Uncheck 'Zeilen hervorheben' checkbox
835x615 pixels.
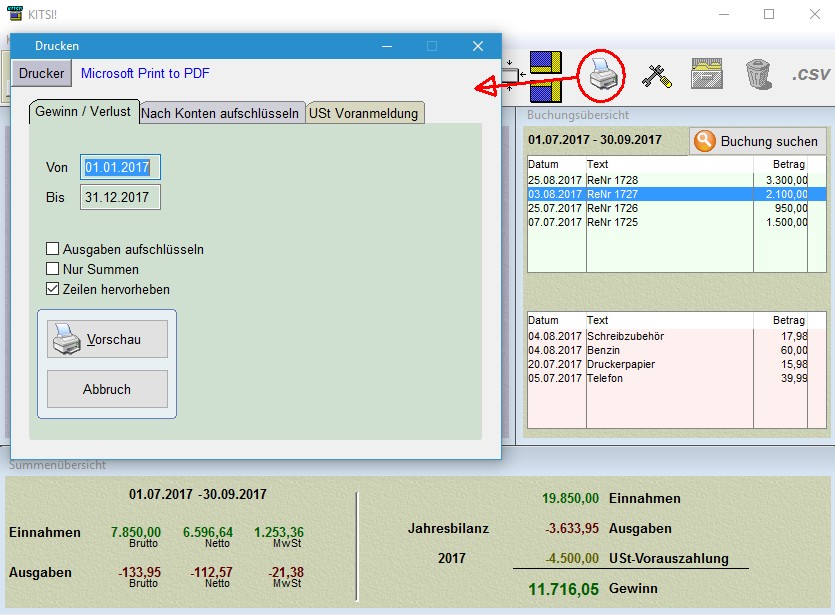(x=53, y=289)
